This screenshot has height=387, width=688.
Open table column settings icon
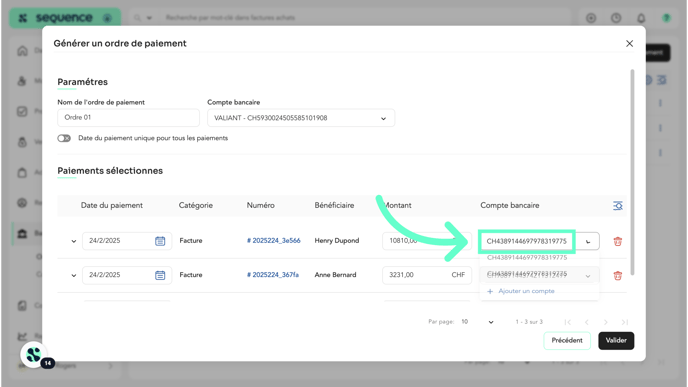617,205
